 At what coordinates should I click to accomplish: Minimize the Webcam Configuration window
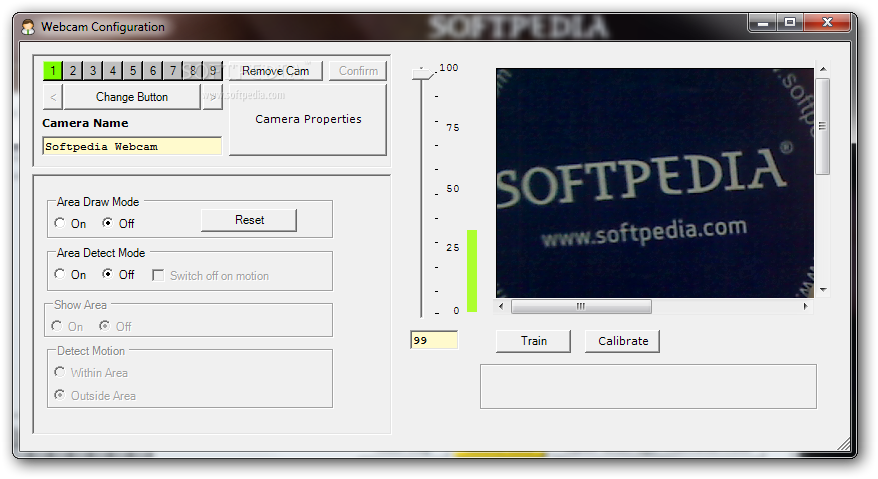[762, 22]
